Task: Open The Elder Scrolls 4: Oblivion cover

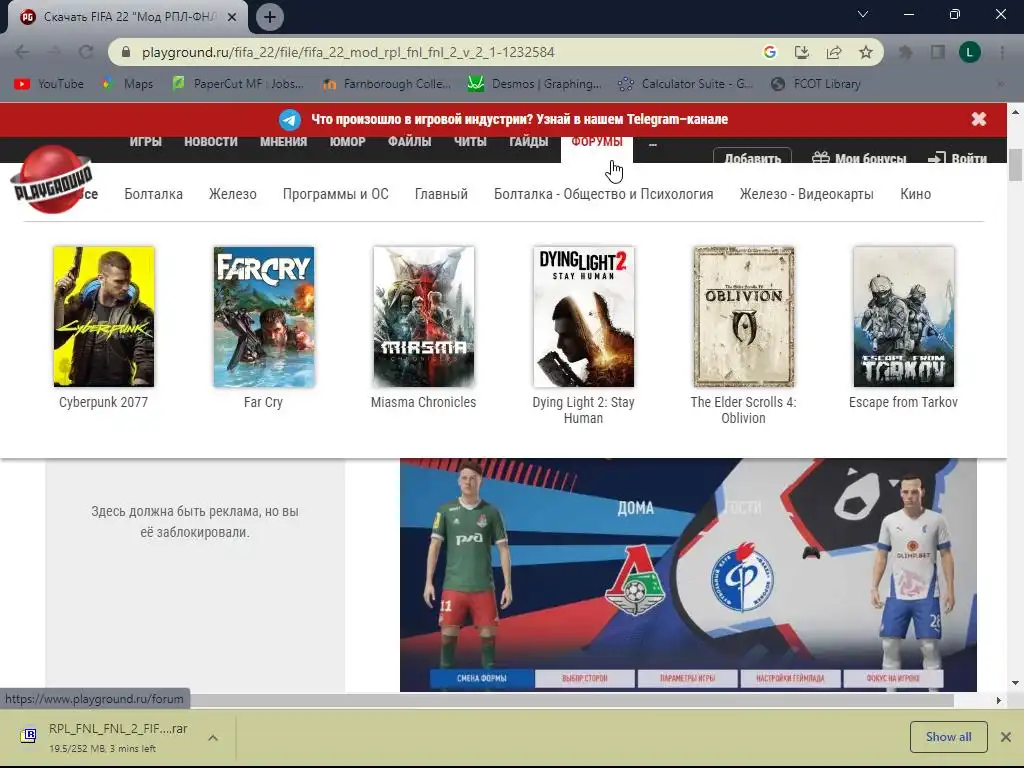Action: tap(744, 317)
